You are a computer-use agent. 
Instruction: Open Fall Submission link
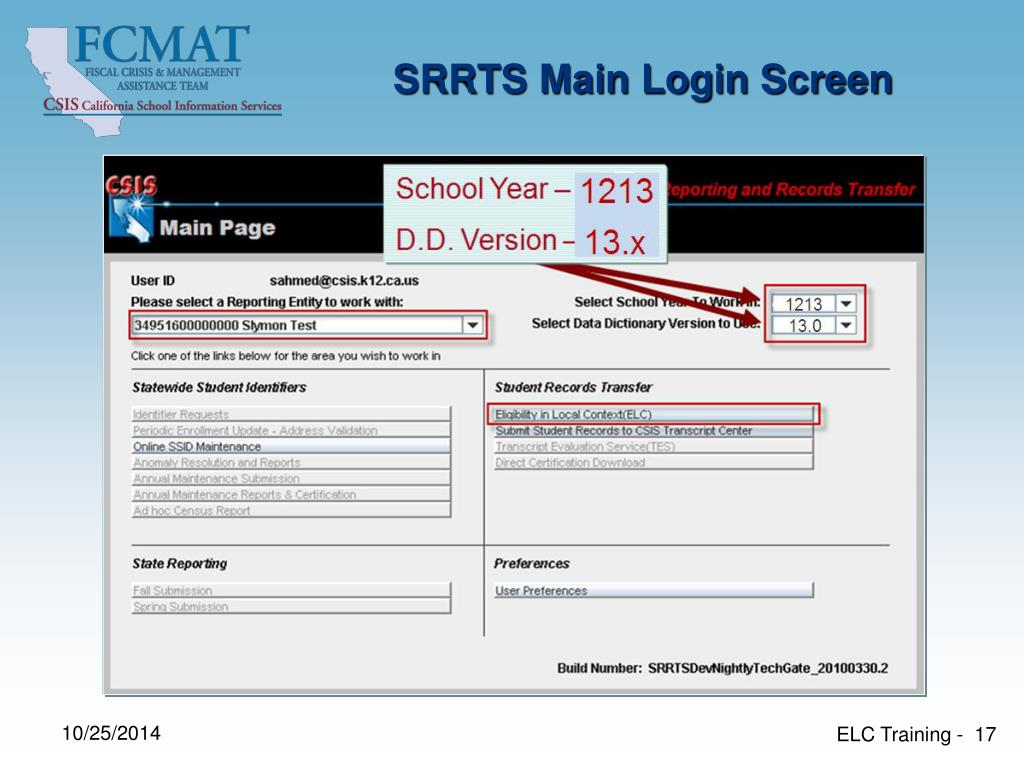291,590
